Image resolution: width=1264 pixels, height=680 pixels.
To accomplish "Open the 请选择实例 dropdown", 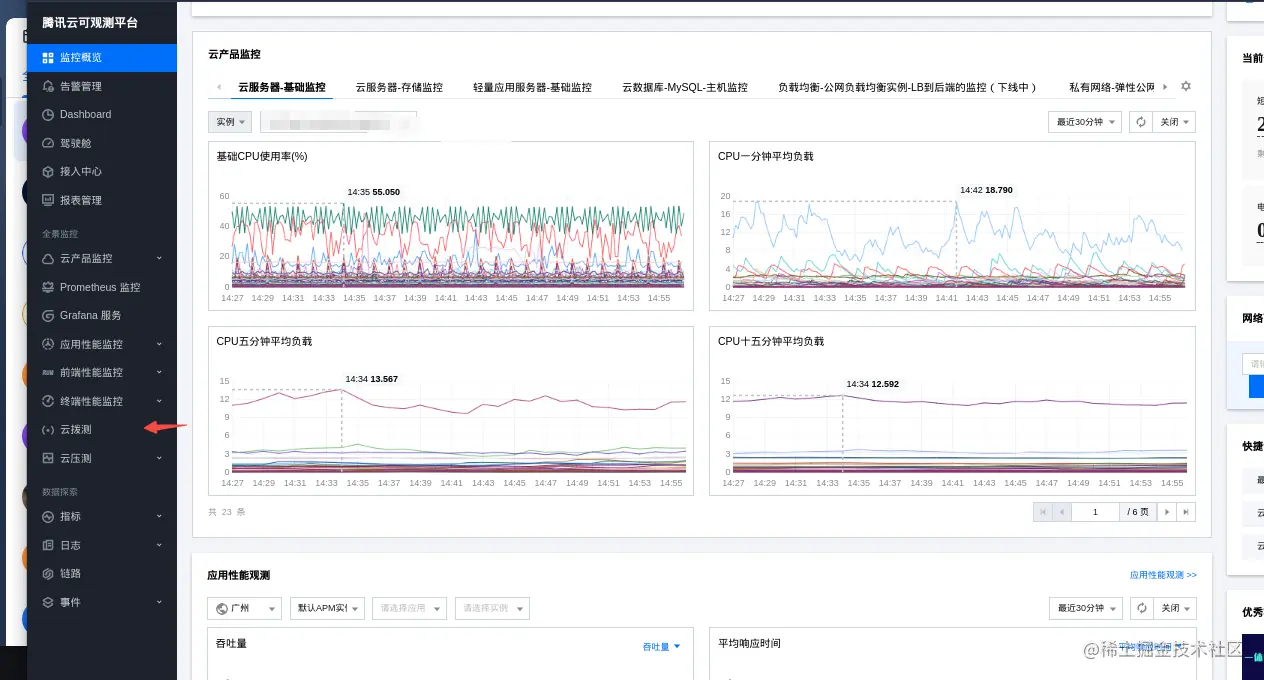I will point(492,608).
